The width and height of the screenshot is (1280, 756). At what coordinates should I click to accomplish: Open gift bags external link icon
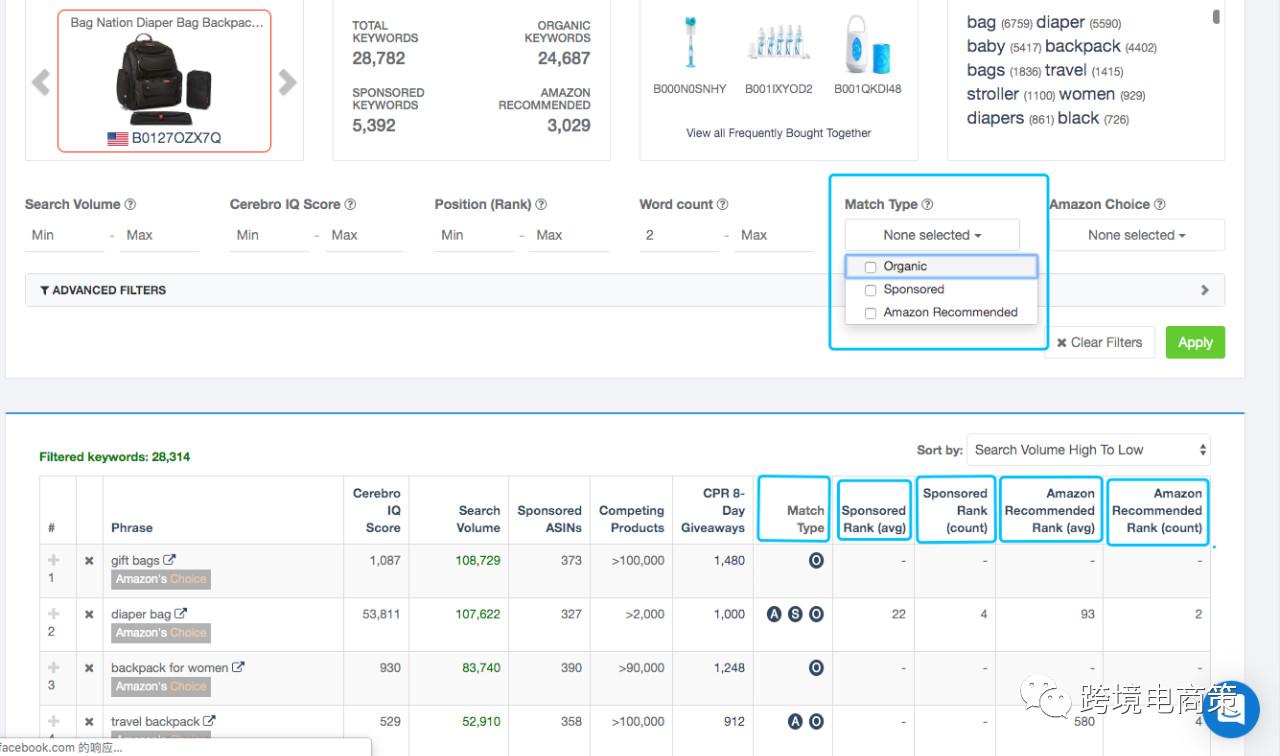pos(169,560)
